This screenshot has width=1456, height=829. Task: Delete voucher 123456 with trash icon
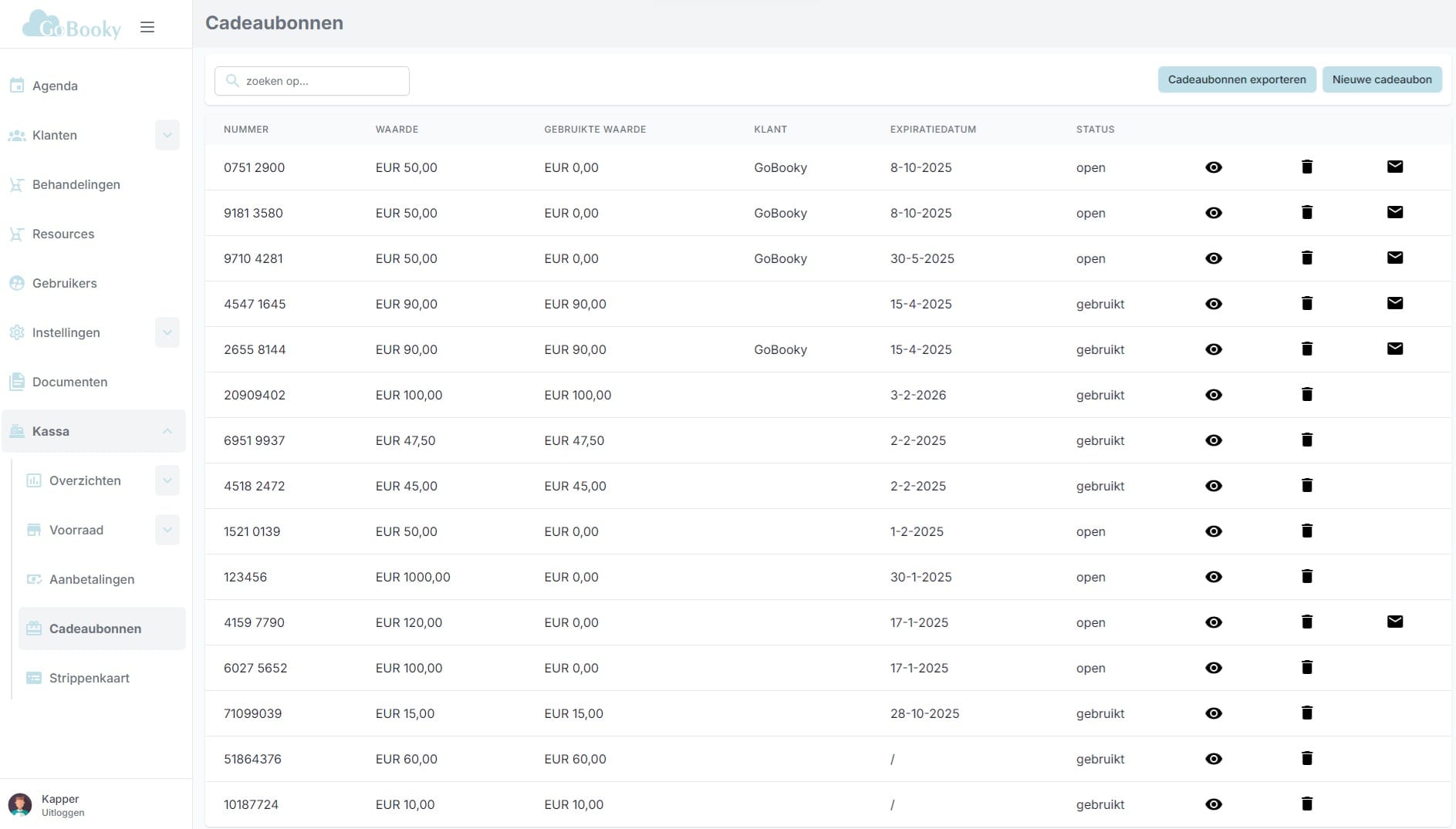(x=1306, y=576)
